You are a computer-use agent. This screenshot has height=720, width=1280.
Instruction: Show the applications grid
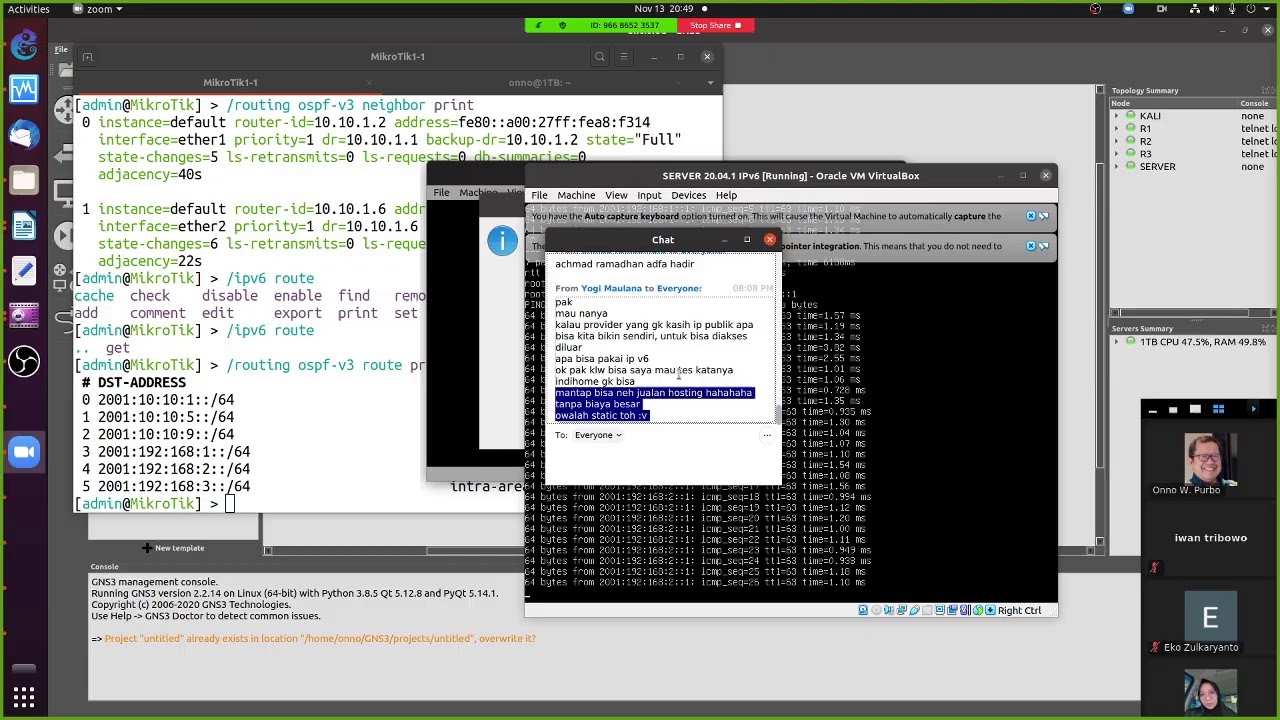click(24, 696)
